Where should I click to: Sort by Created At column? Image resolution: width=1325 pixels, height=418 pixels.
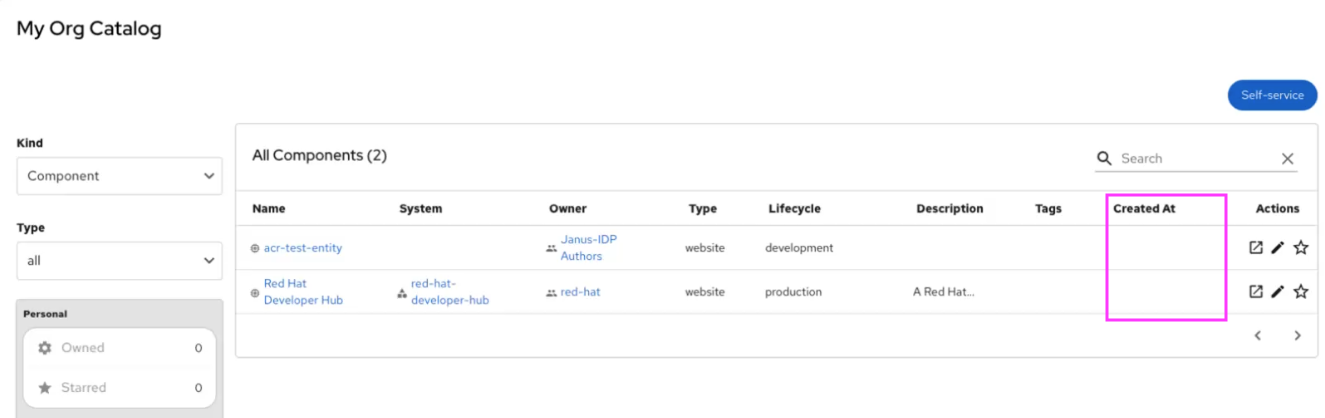pyautogui.click(x=1144, y=209)
